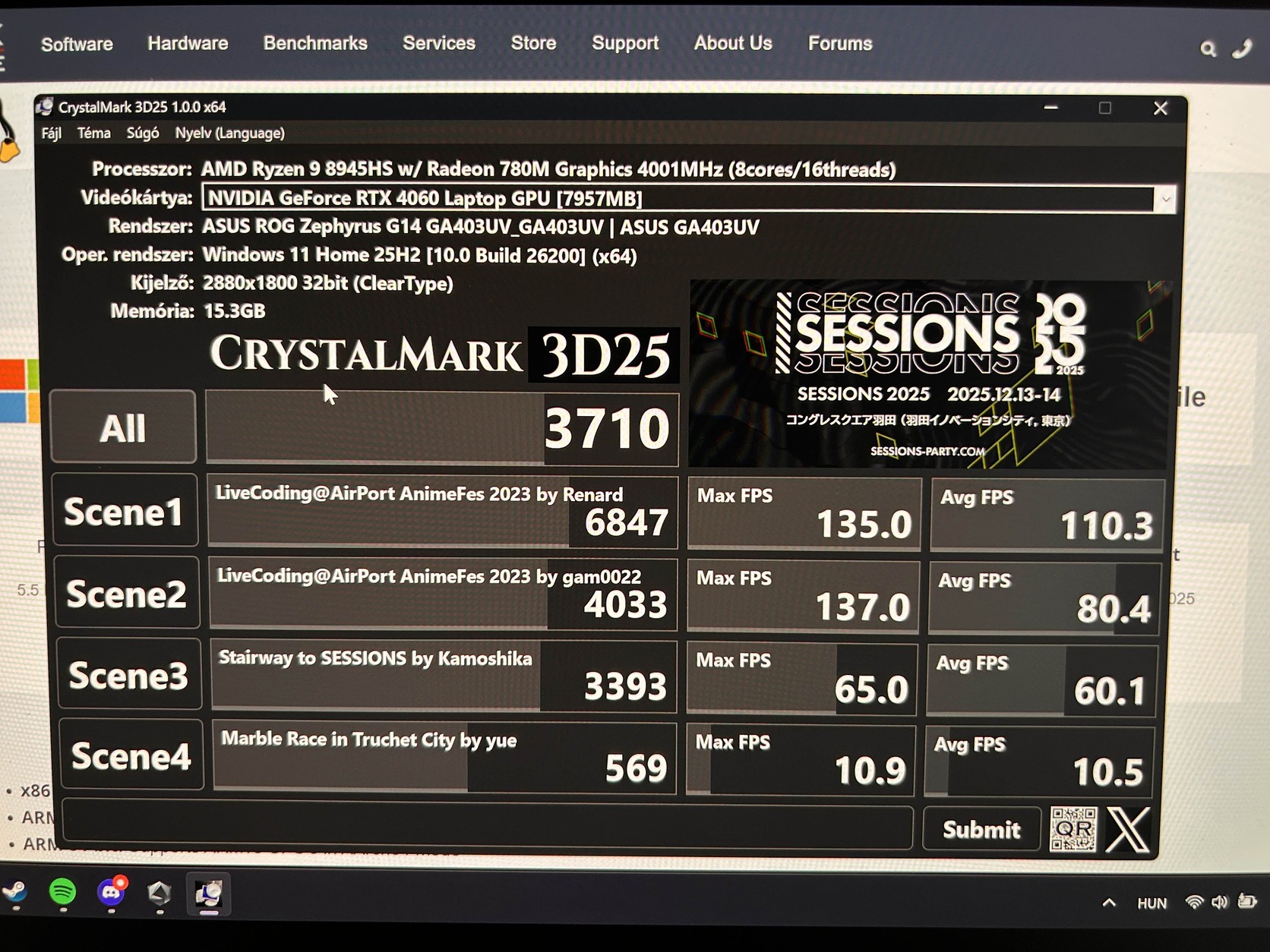
Task: Share result via the X icon
Action: 1127,830
